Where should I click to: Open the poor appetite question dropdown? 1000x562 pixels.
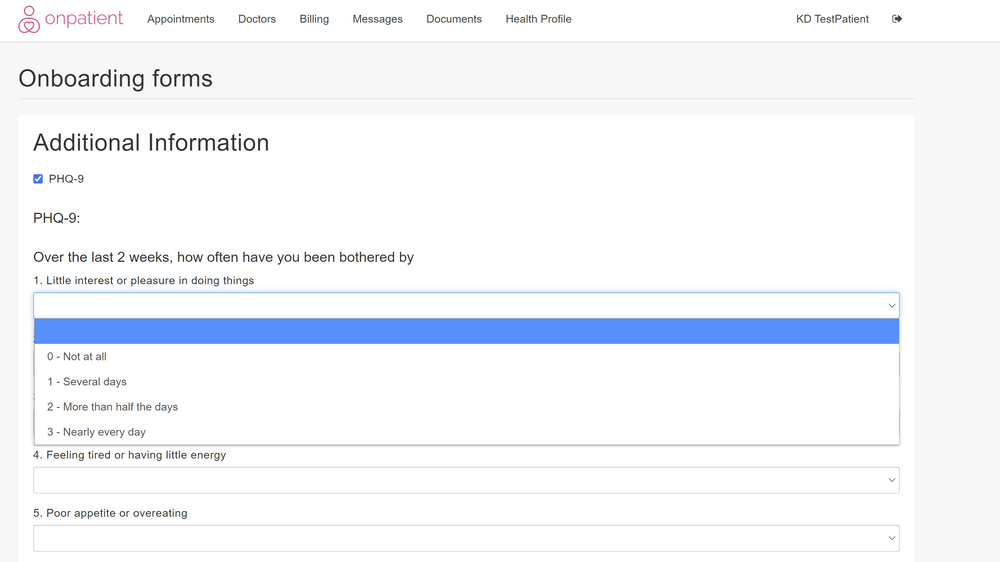pyautogui.click(x=466, y=538)
